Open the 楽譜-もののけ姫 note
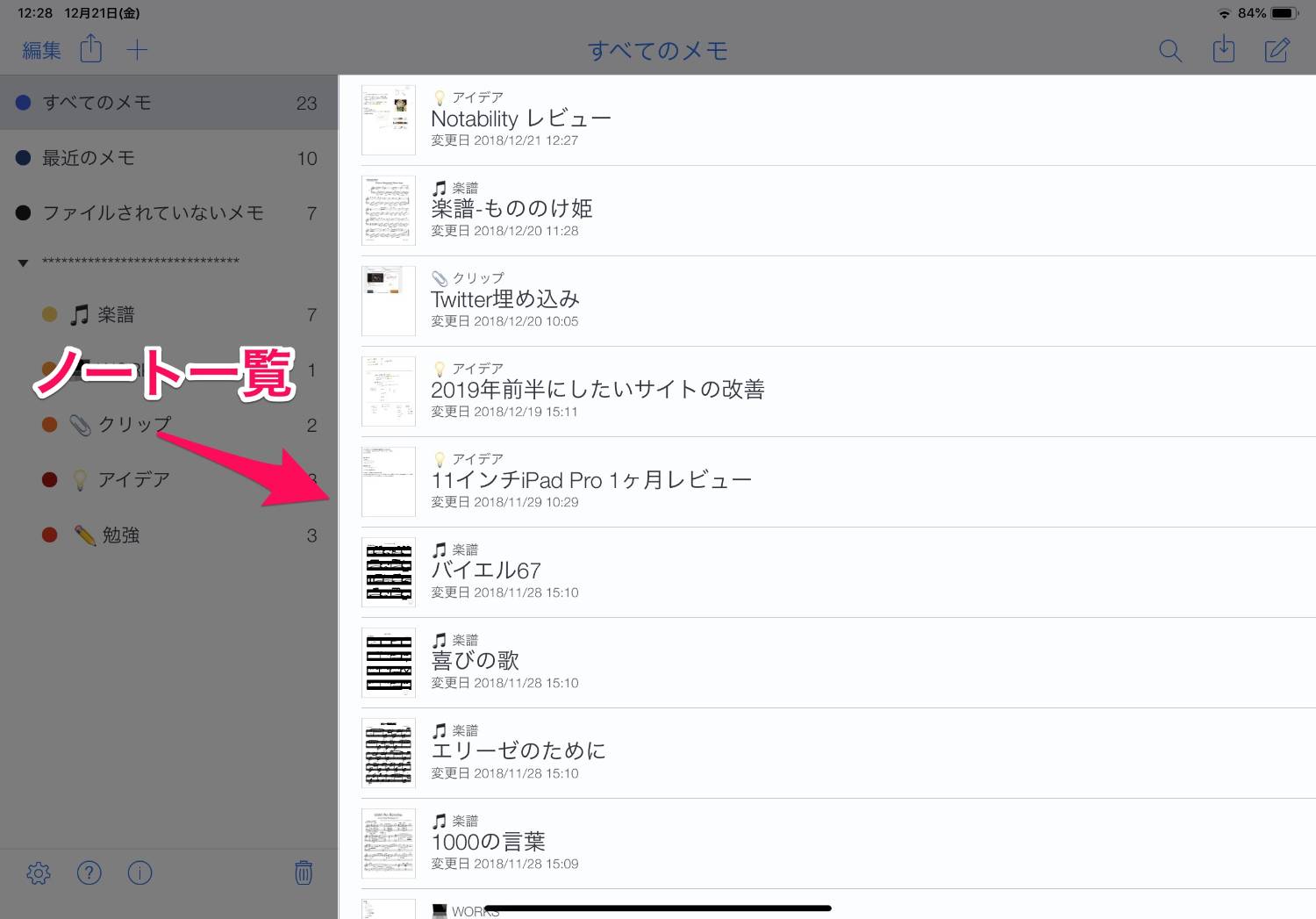The height and width of the screenshot is (919, 1316). [827, 211]
